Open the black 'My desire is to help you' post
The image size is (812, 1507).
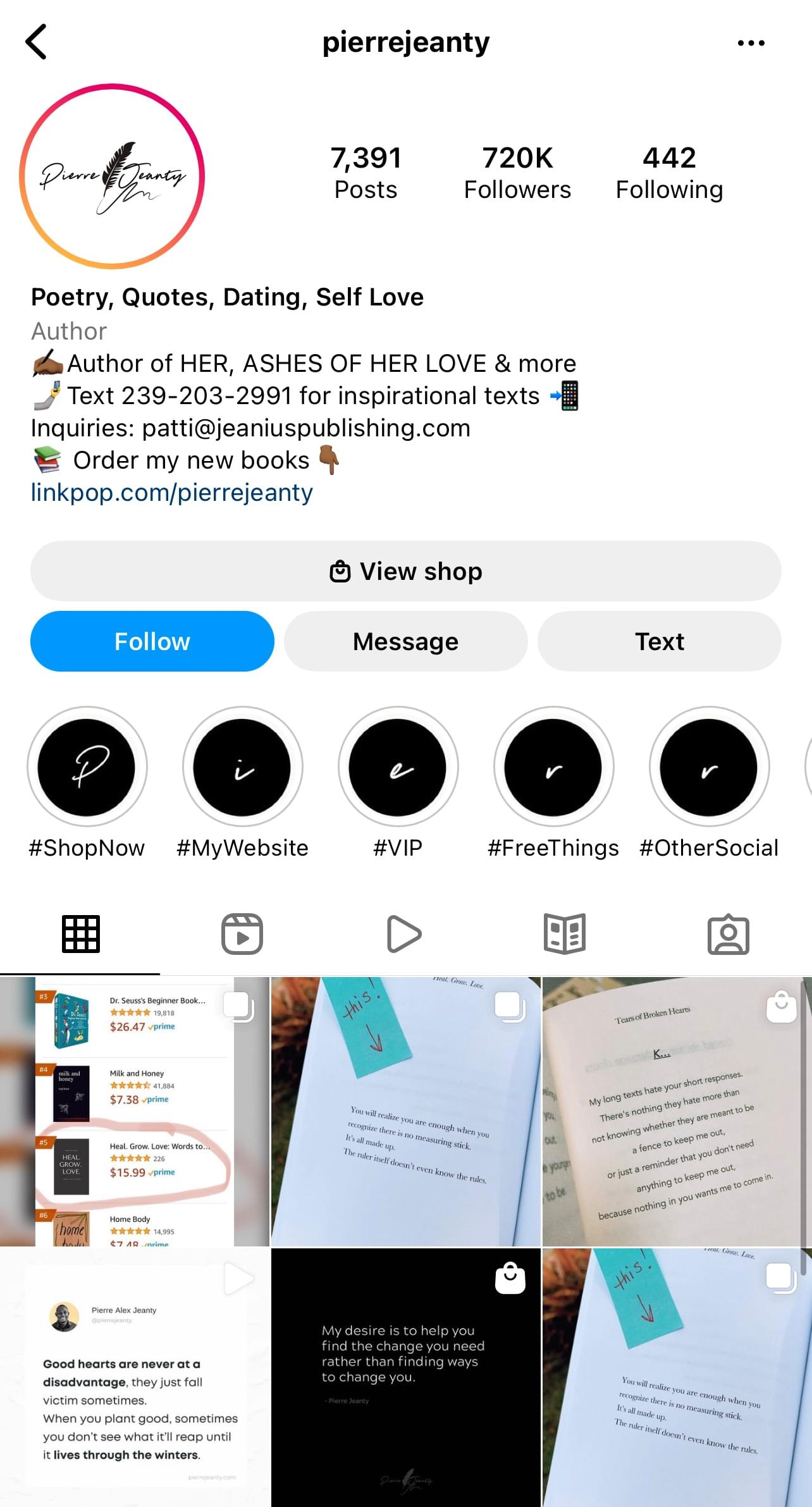[406, 1377]
